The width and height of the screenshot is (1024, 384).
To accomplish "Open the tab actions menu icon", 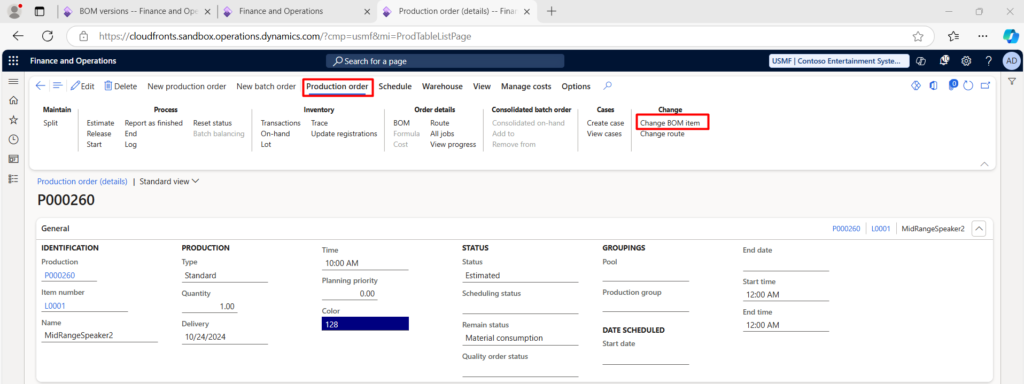I will (x=40, y=11).
